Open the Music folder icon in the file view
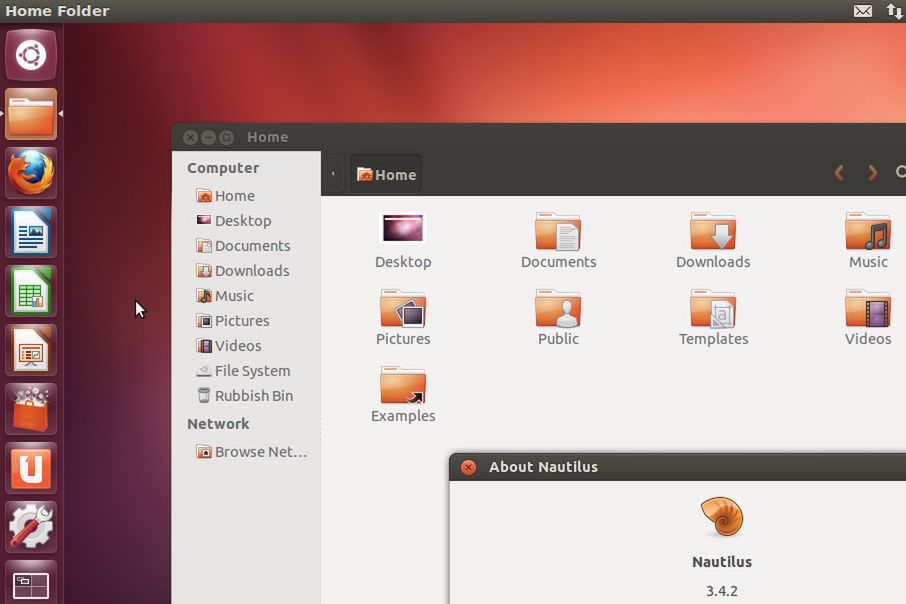Image resolution: width=906 pixels, height=604 pixels. (868, 231)
